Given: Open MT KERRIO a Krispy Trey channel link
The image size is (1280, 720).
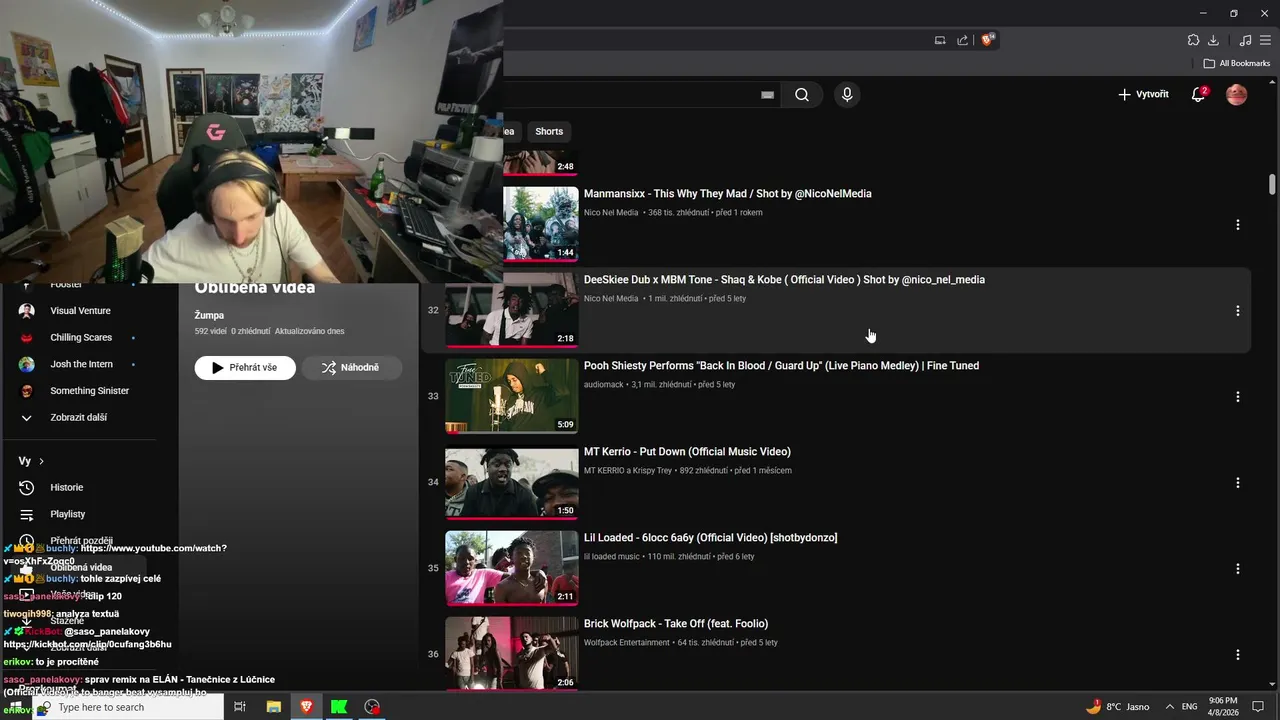Looking at the screenshot, I should (628, 470).
